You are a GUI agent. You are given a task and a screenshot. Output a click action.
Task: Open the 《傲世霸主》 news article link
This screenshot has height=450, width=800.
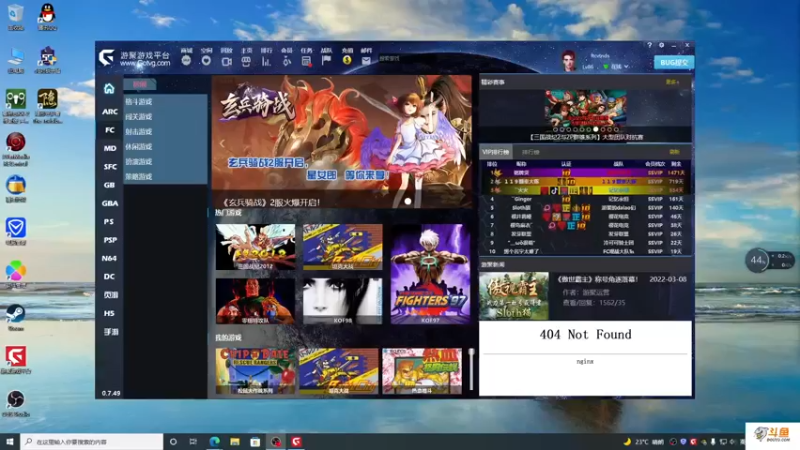pos(597,280)
